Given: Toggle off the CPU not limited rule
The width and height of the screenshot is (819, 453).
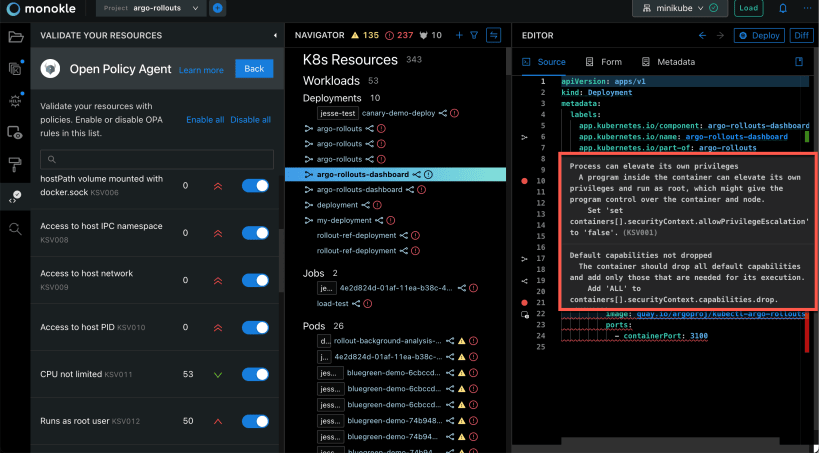Looking at the screenshot, I should (255, 374).
